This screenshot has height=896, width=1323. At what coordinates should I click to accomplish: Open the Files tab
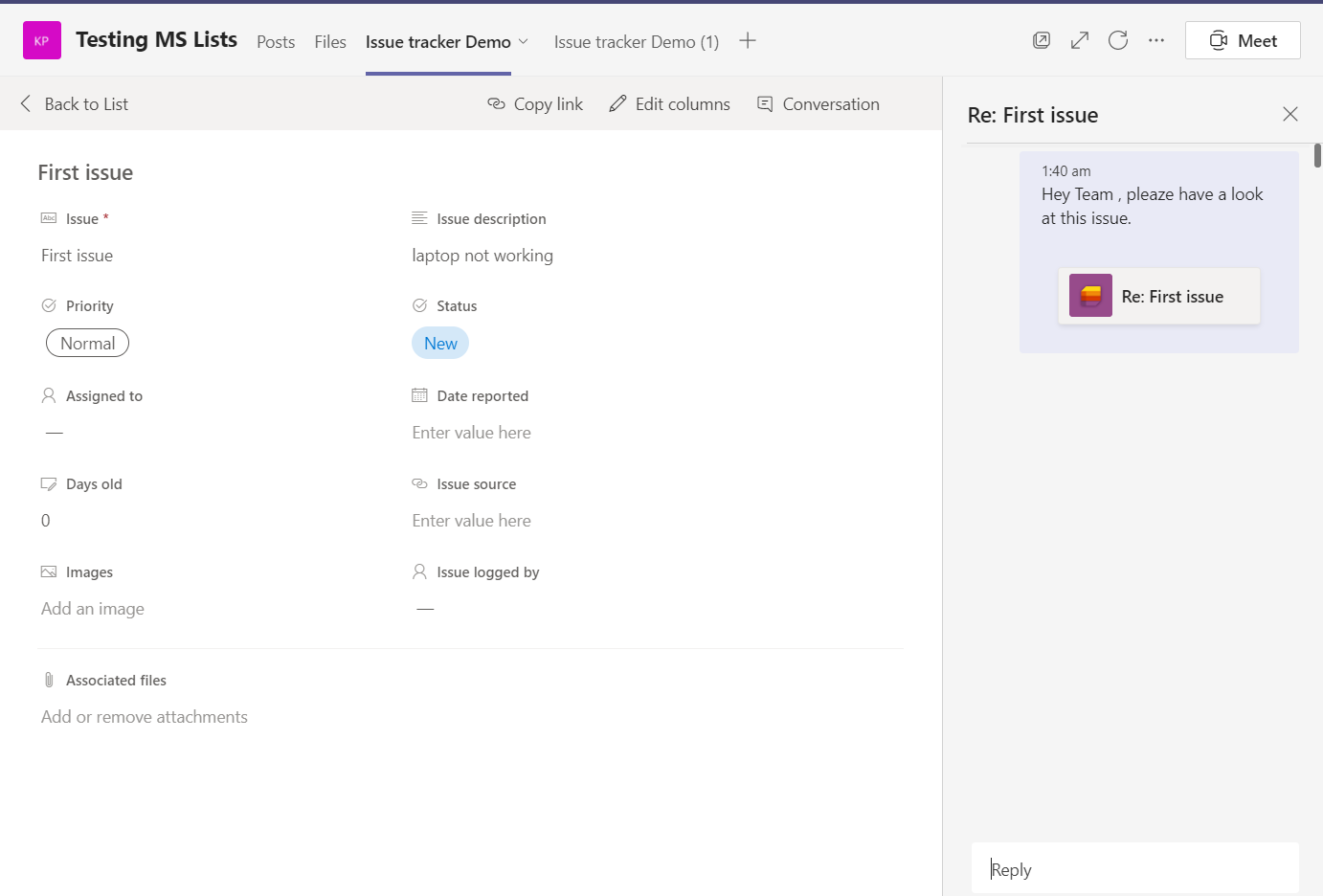click(330, 42)
